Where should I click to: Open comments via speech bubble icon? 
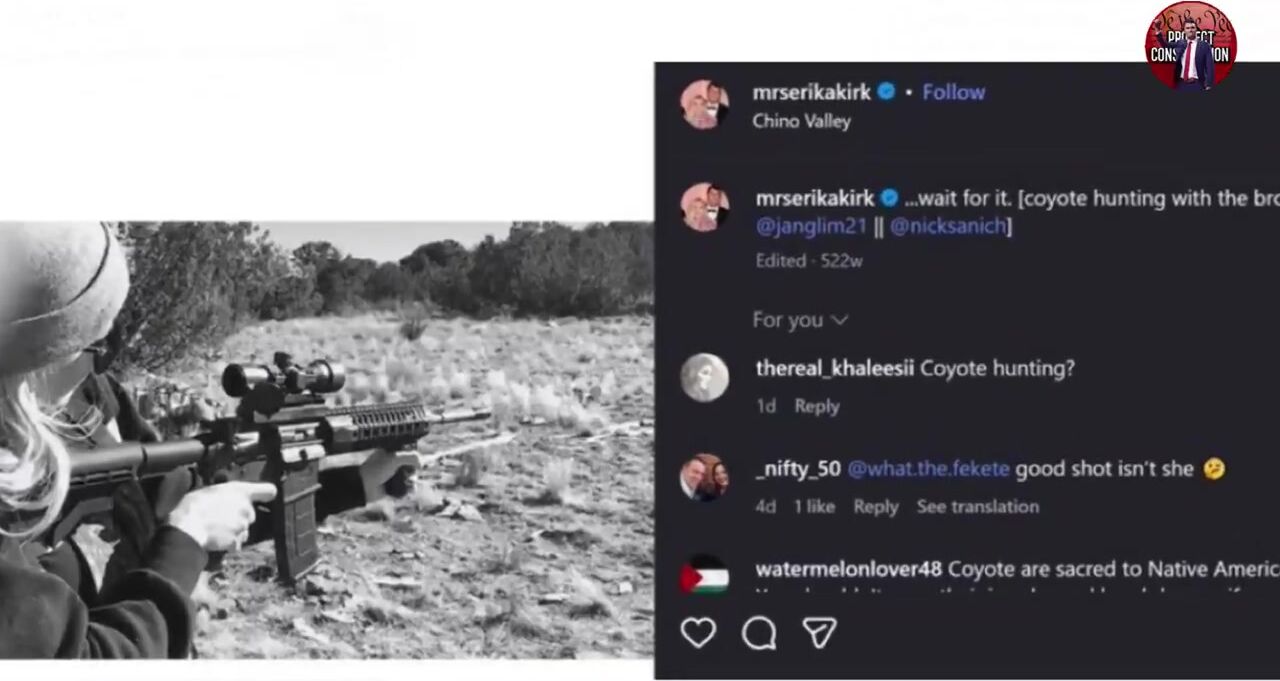coord(759,633)
